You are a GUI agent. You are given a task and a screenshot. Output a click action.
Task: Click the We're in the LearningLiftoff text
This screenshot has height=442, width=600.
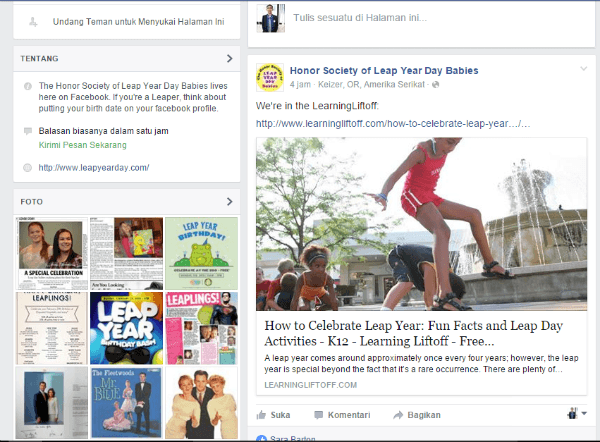tap(317, 106)
